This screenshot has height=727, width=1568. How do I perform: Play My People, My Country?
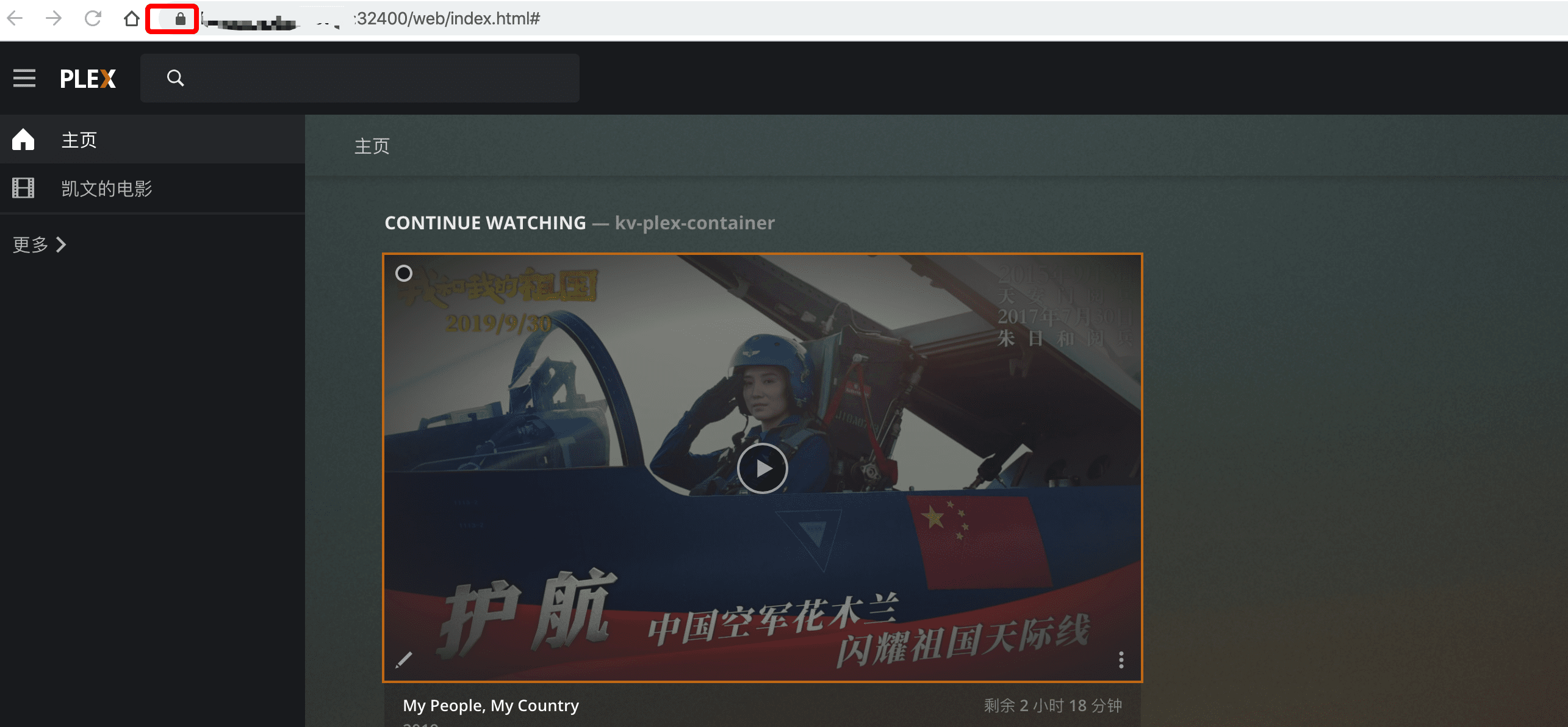pyautogui.click(x=763, y=468)
